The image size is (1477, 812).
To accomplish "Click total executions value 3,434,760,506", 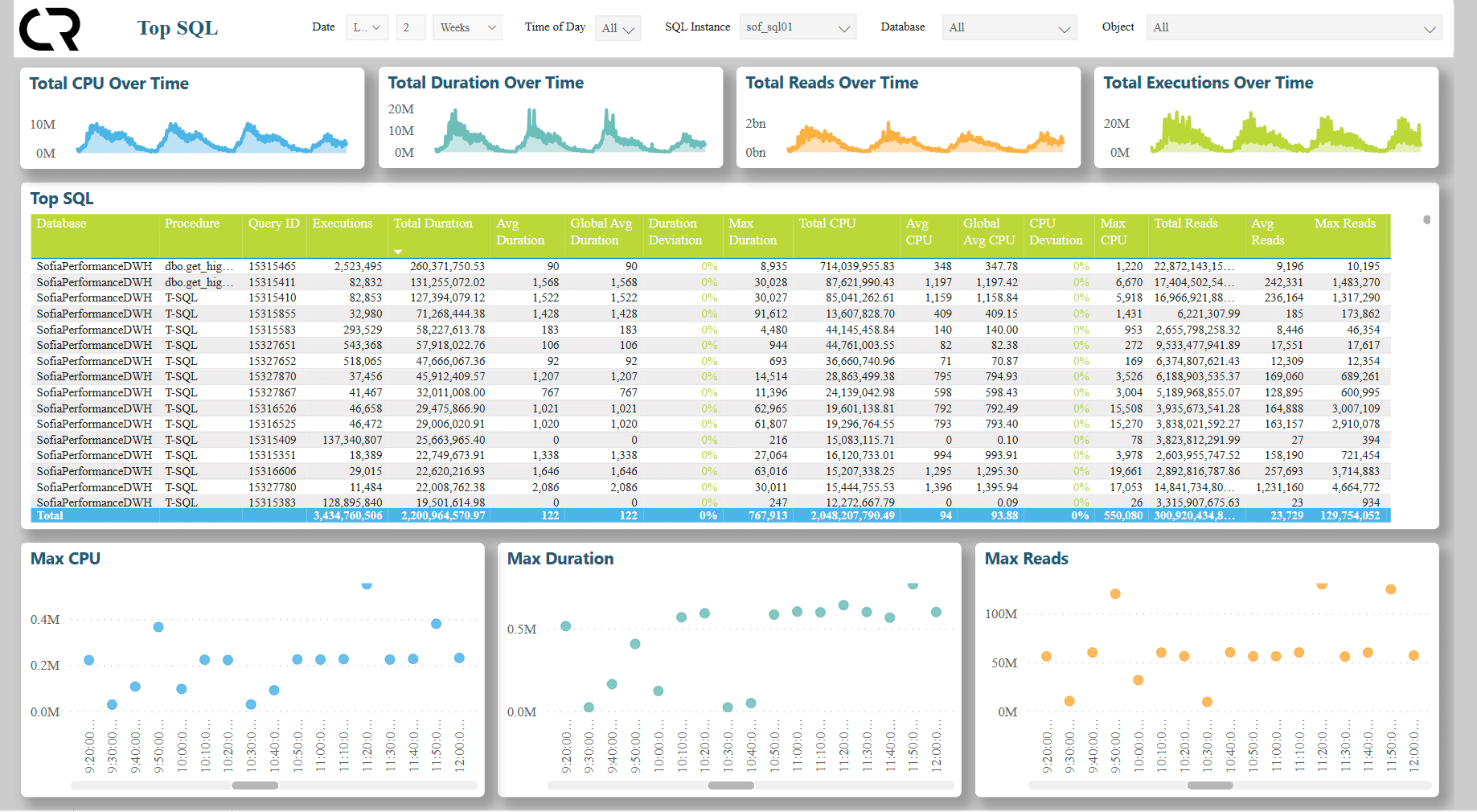I will (x=347, y=515).
